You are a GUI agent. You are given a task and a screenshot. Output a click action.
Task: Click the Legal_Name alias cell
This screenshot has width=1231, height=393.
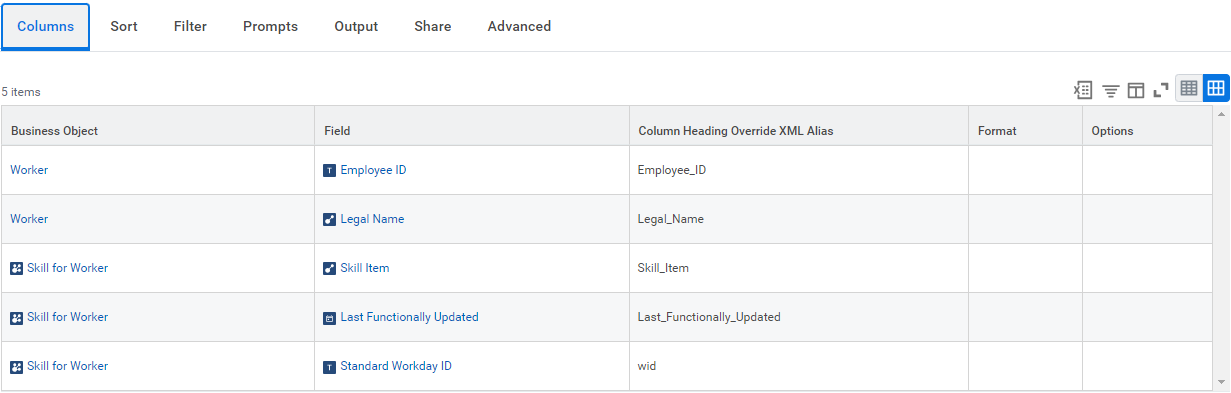click(798, 219)
